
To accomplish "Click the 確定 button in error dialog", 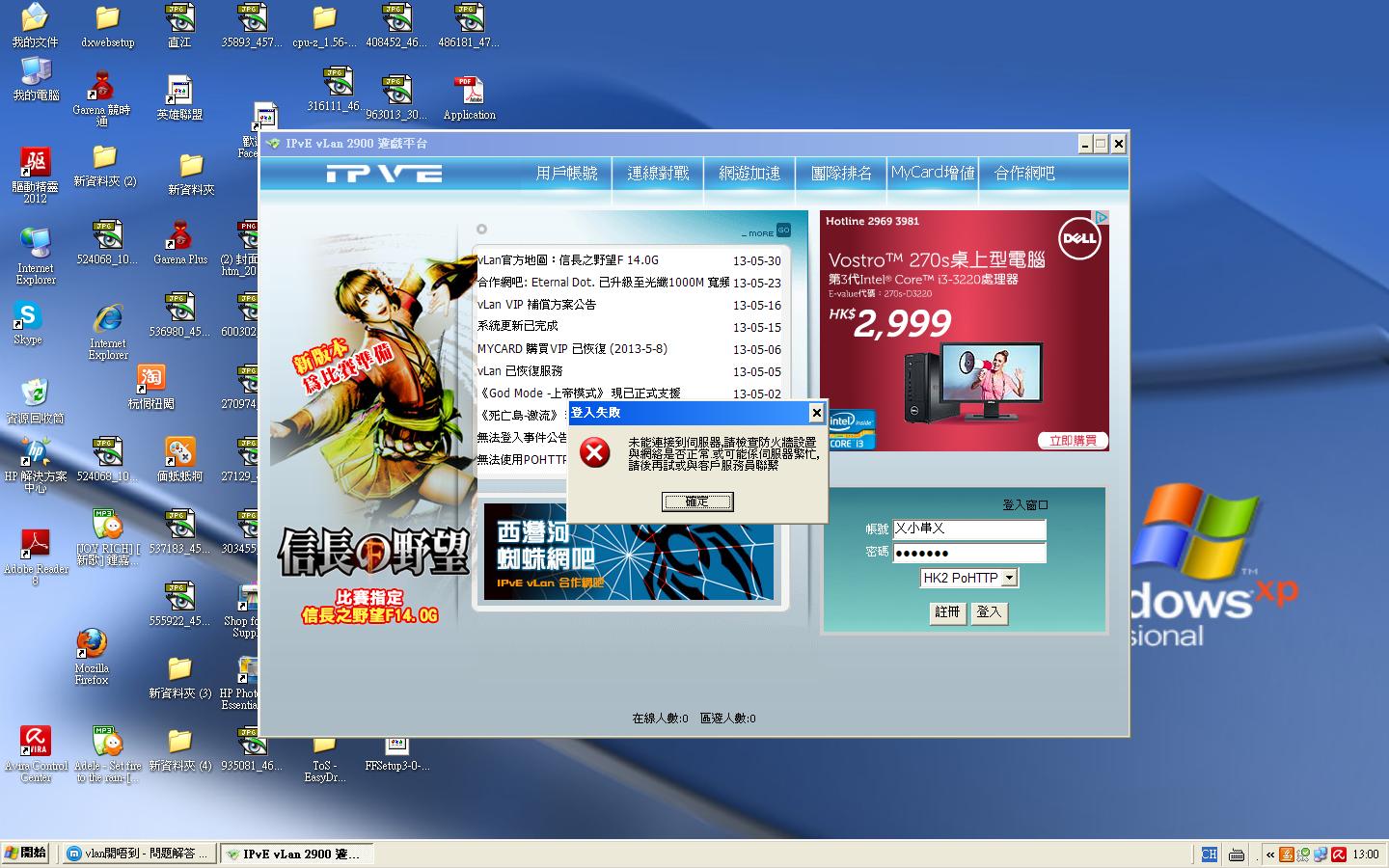I will 696,502.
